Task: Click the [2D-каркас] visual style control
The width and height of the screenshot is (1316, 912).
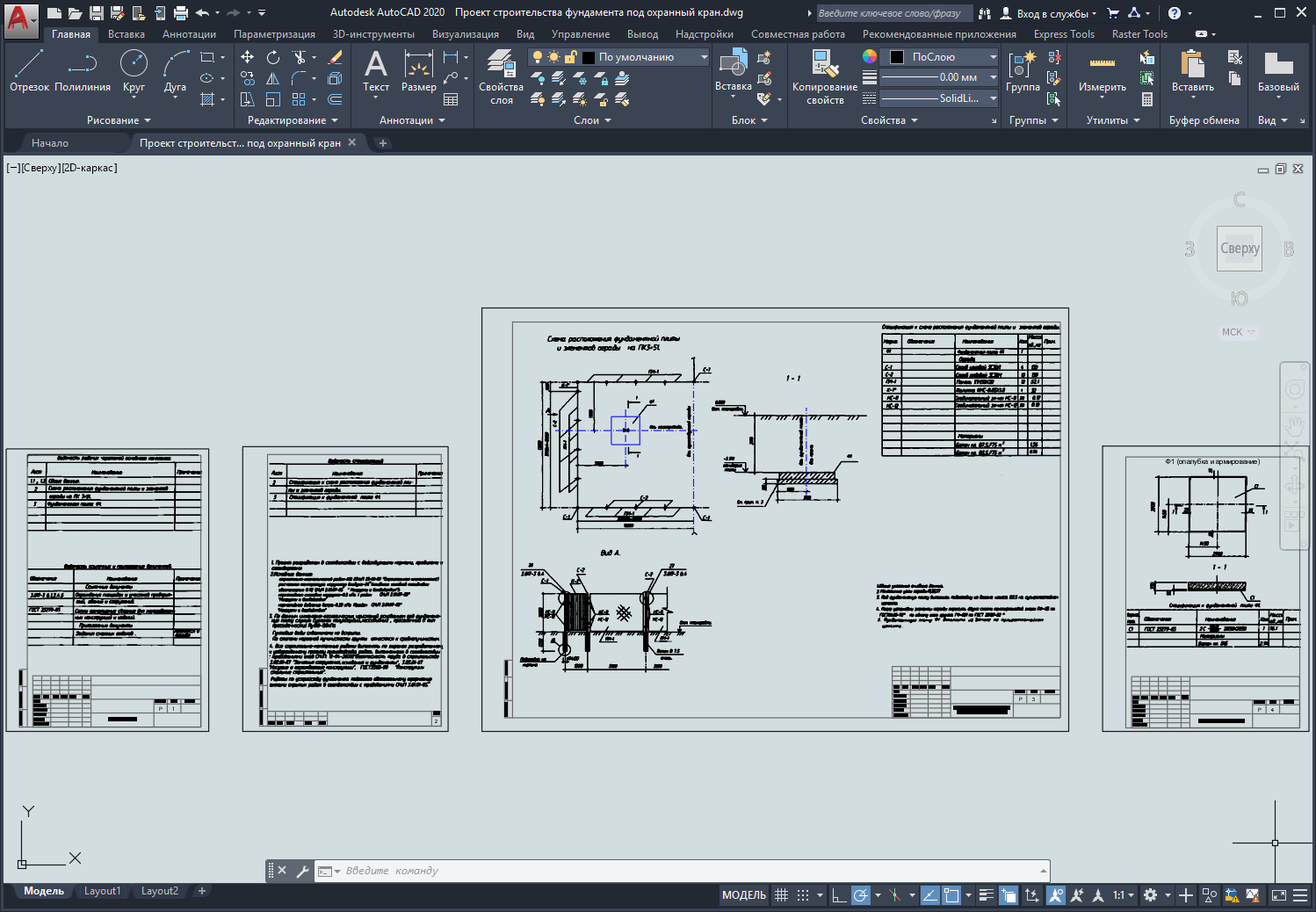Action: (90, 168)
